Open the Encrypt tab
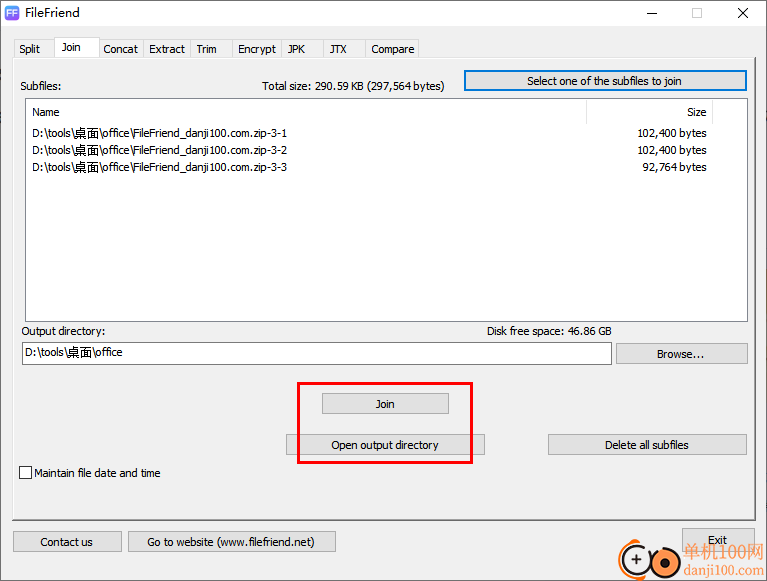Screen dimensions: 767x581 tap(257, 49)
